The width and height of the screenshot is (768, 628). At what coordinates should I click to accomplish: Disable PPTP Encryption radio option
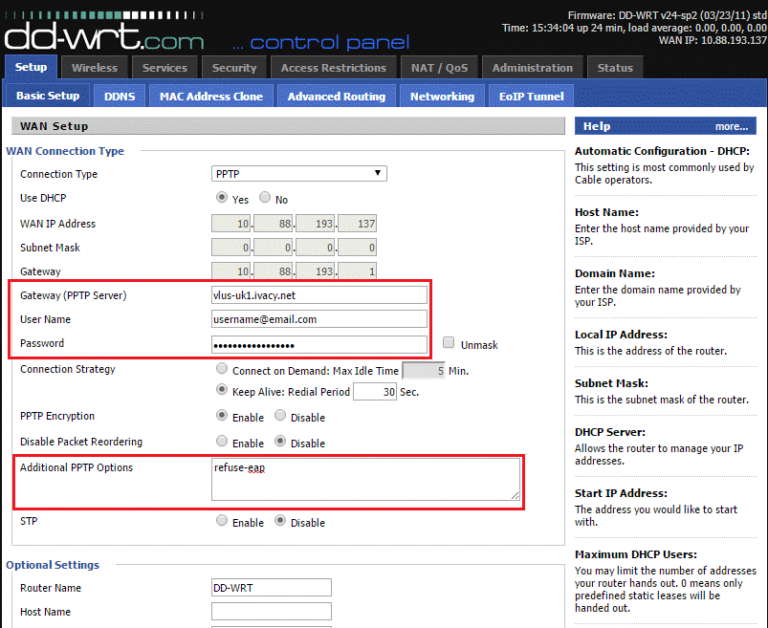[280, 416]
